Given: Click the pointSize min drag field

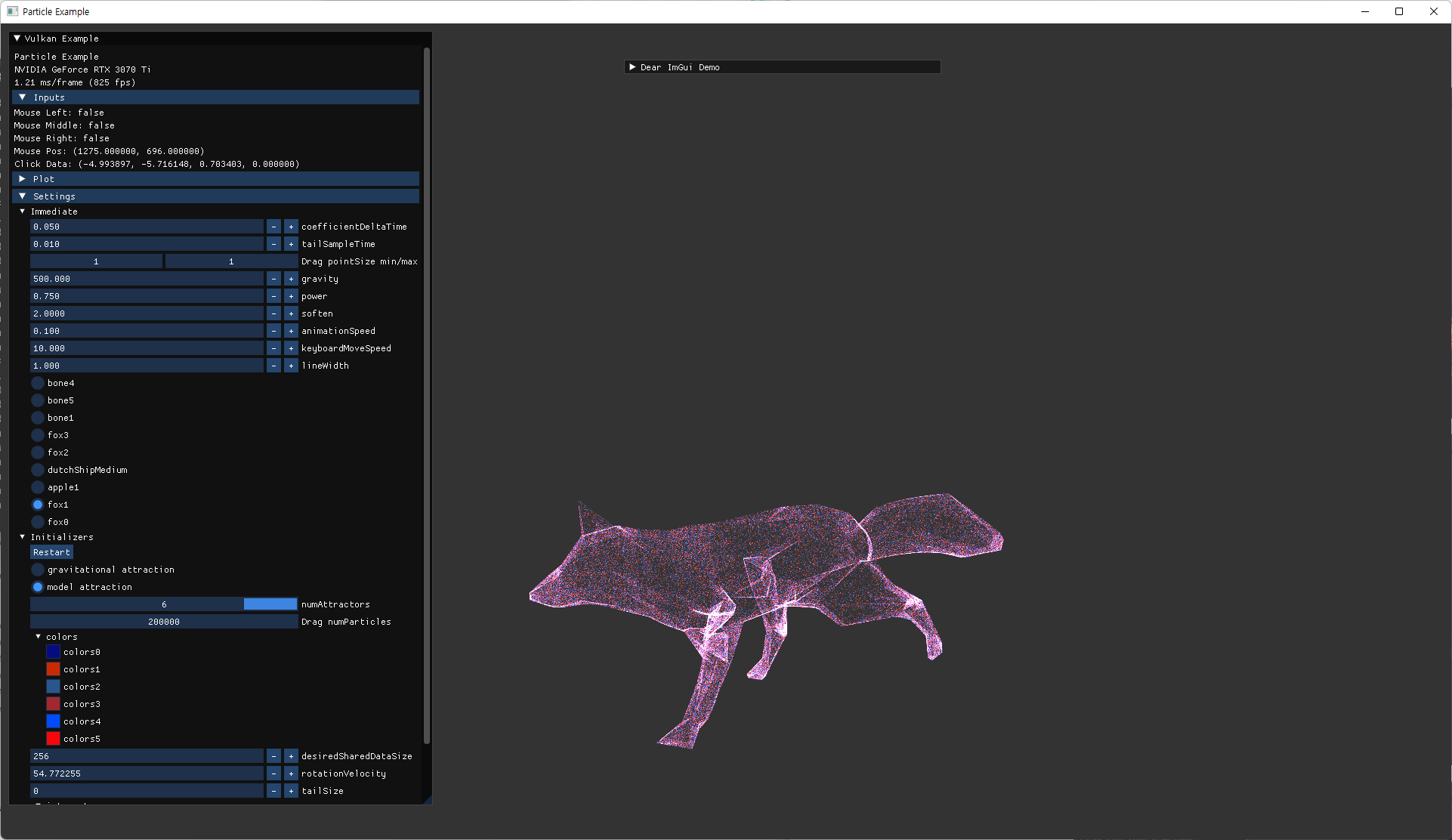Looking at the screenshot, I should (x=96, y=261).
